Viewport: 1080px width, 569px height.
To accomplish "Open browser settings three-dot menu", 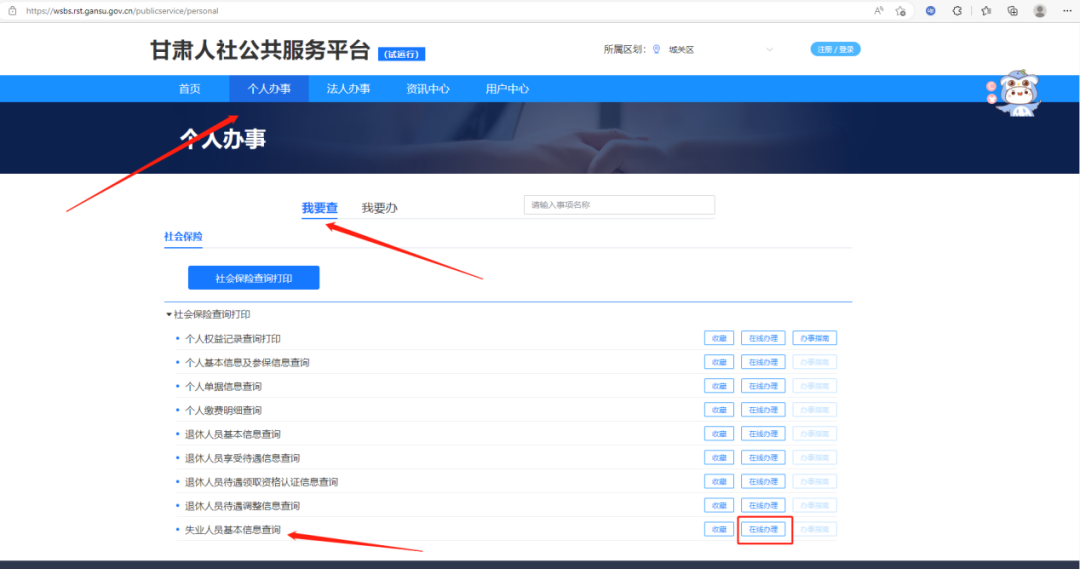I will (x=1066, y=10).
